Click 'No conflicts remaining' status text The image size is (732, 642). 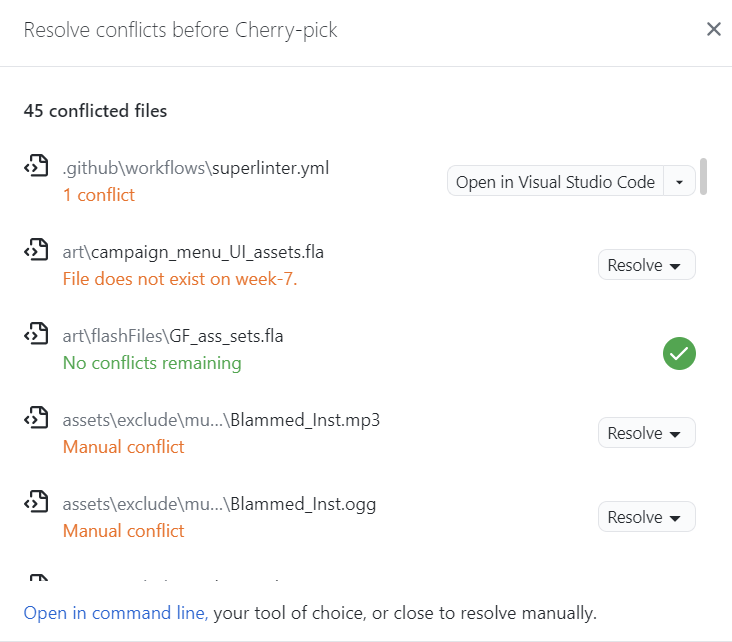(x=152, y=362)
